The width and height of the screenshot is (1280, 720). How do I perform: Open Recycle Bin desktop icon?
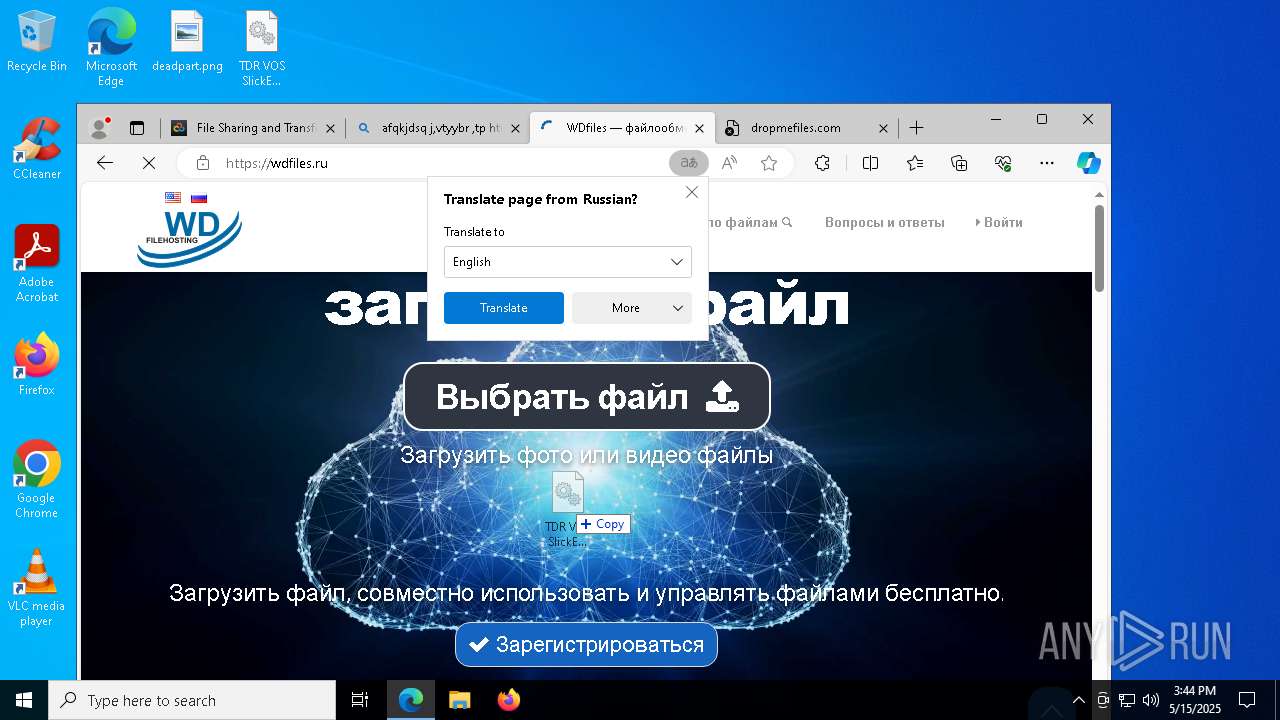[x=37, y=41]
